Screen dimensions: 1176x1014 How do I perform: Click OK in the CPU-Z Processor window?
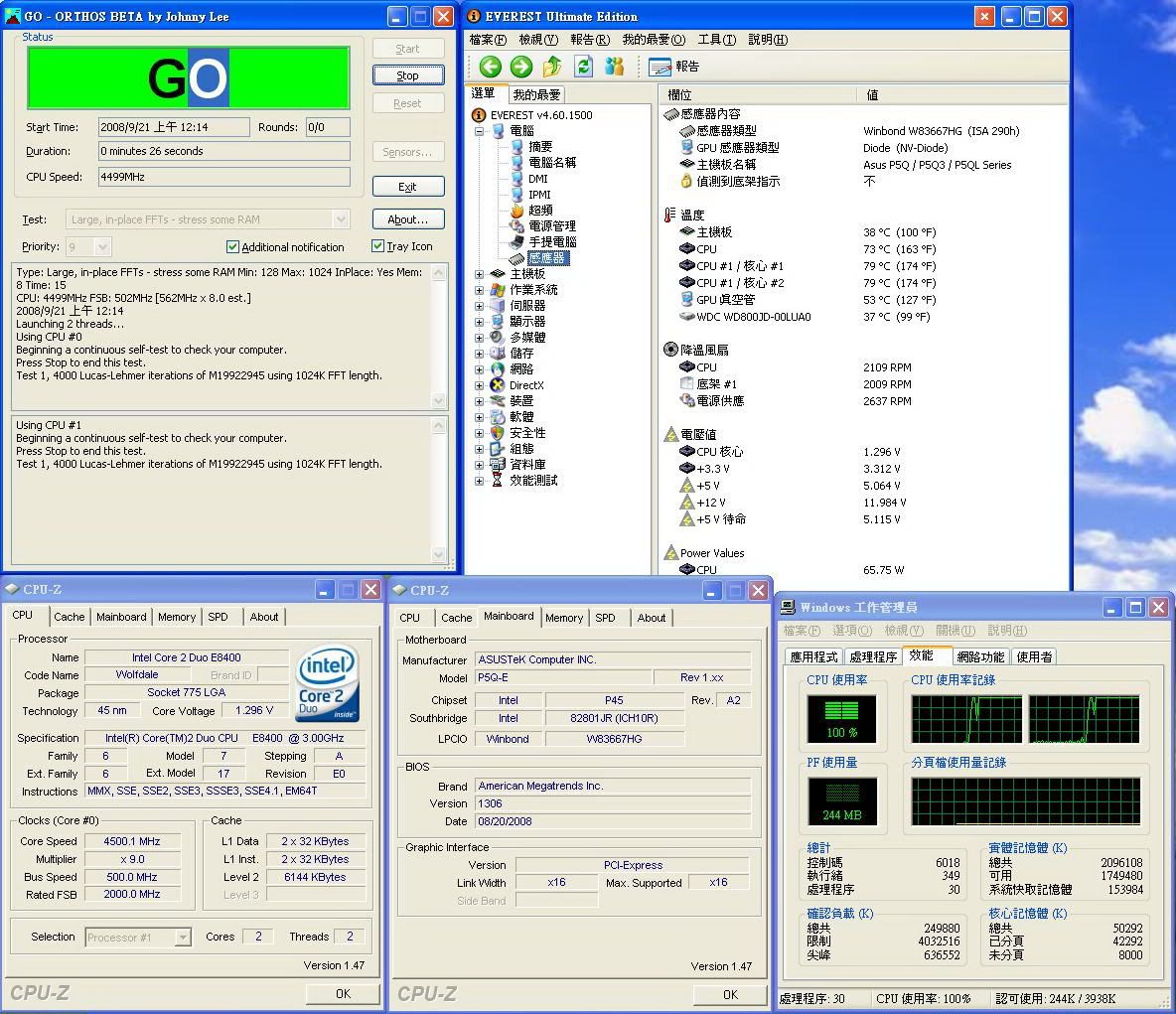coord(343,994)
